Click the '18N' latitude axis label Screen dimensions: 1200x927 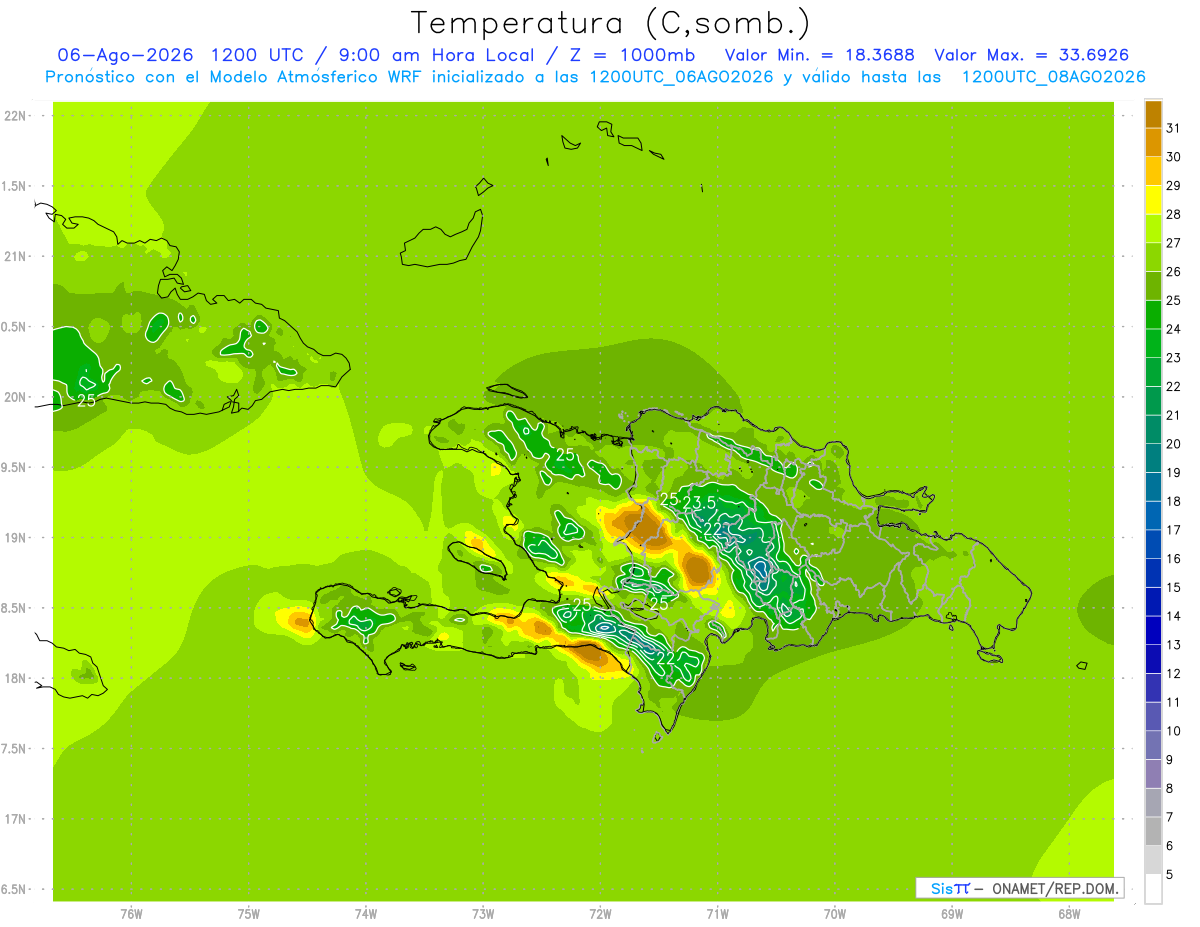tap(15, 678)
